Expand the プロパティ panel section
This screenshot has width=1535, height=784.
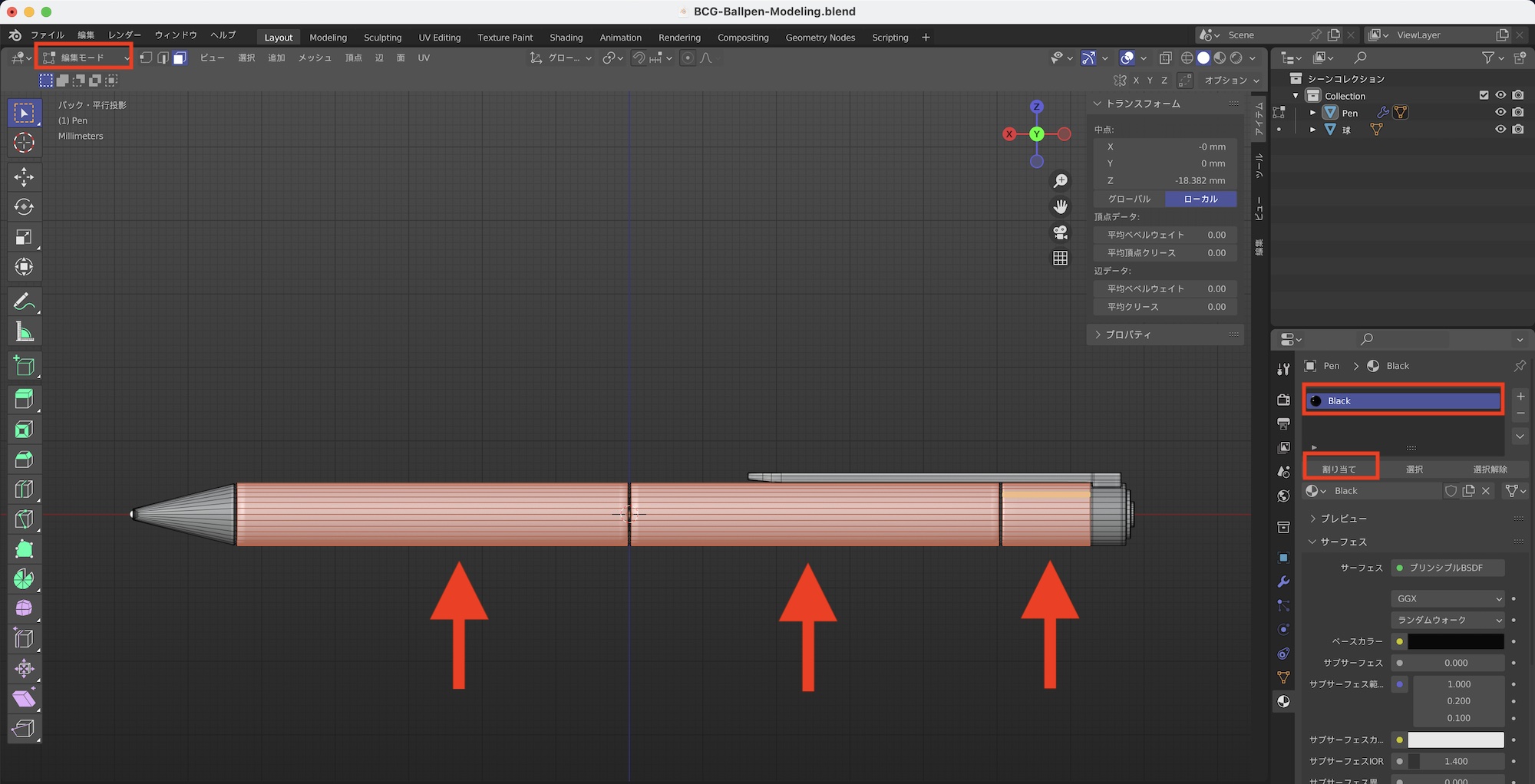pos(1128,334)
